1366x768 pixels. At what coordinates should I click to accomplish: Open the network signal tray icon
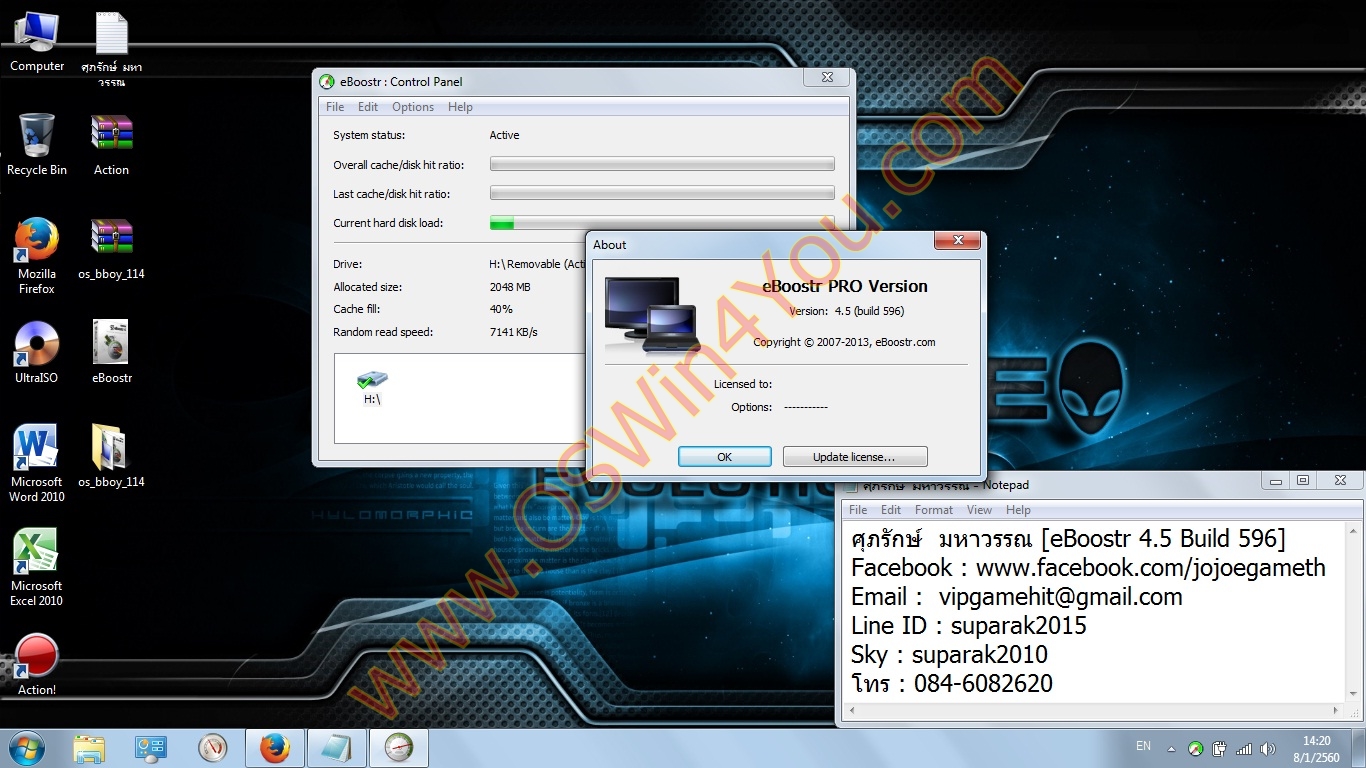[1244, 748]
